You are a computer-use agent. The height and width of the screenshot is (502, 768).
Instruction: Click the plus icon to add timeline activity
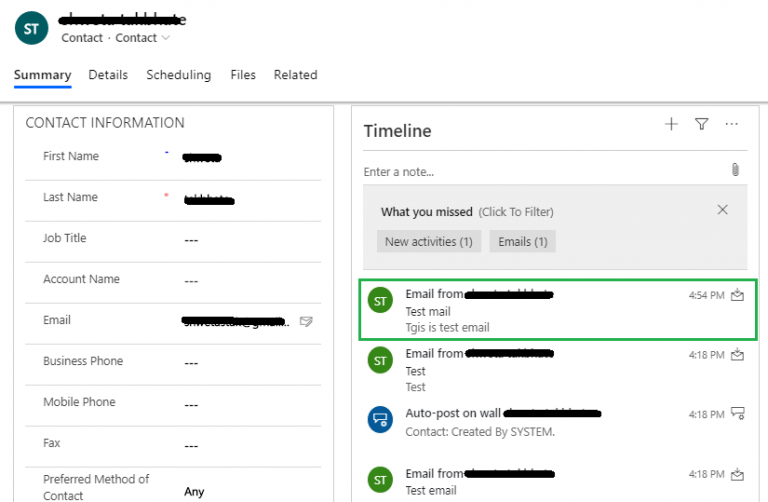point(671,124)
